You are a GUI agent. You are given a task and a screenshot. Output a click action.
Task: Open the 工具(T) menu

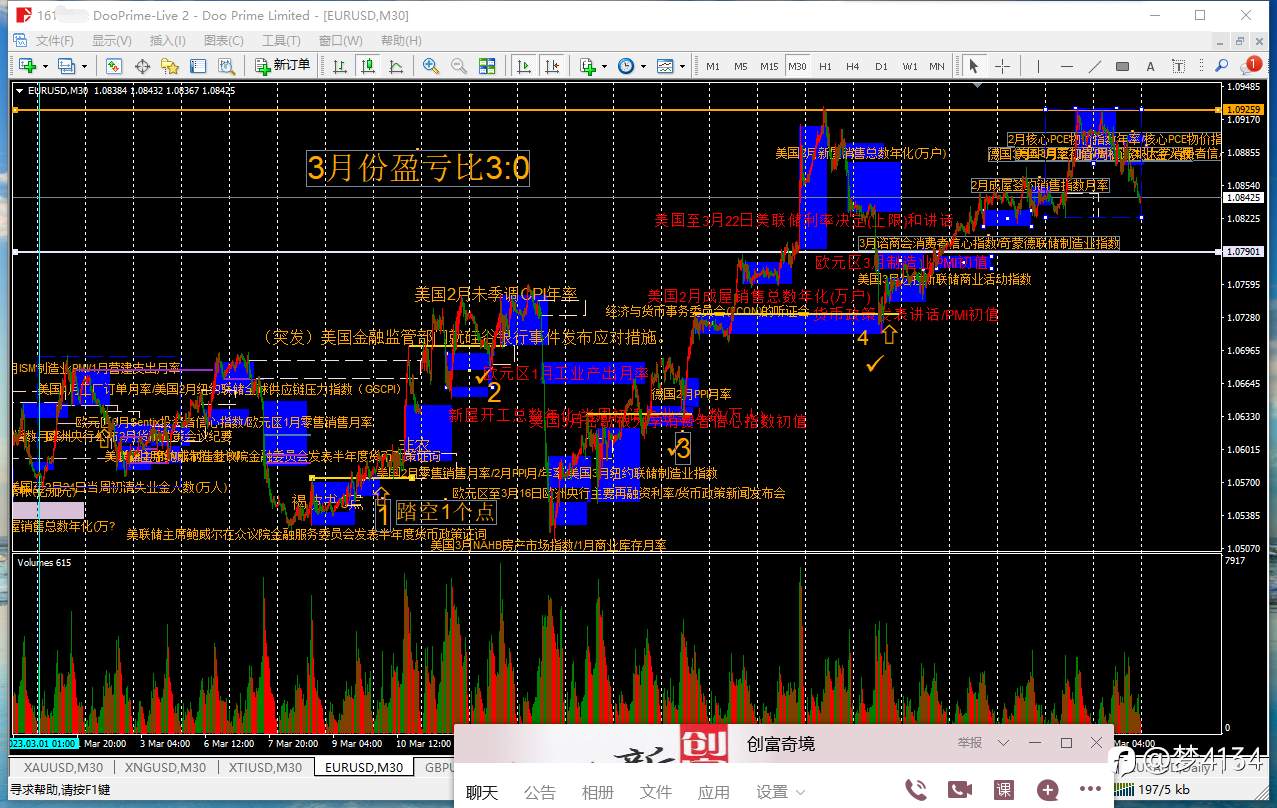(281, 41)
